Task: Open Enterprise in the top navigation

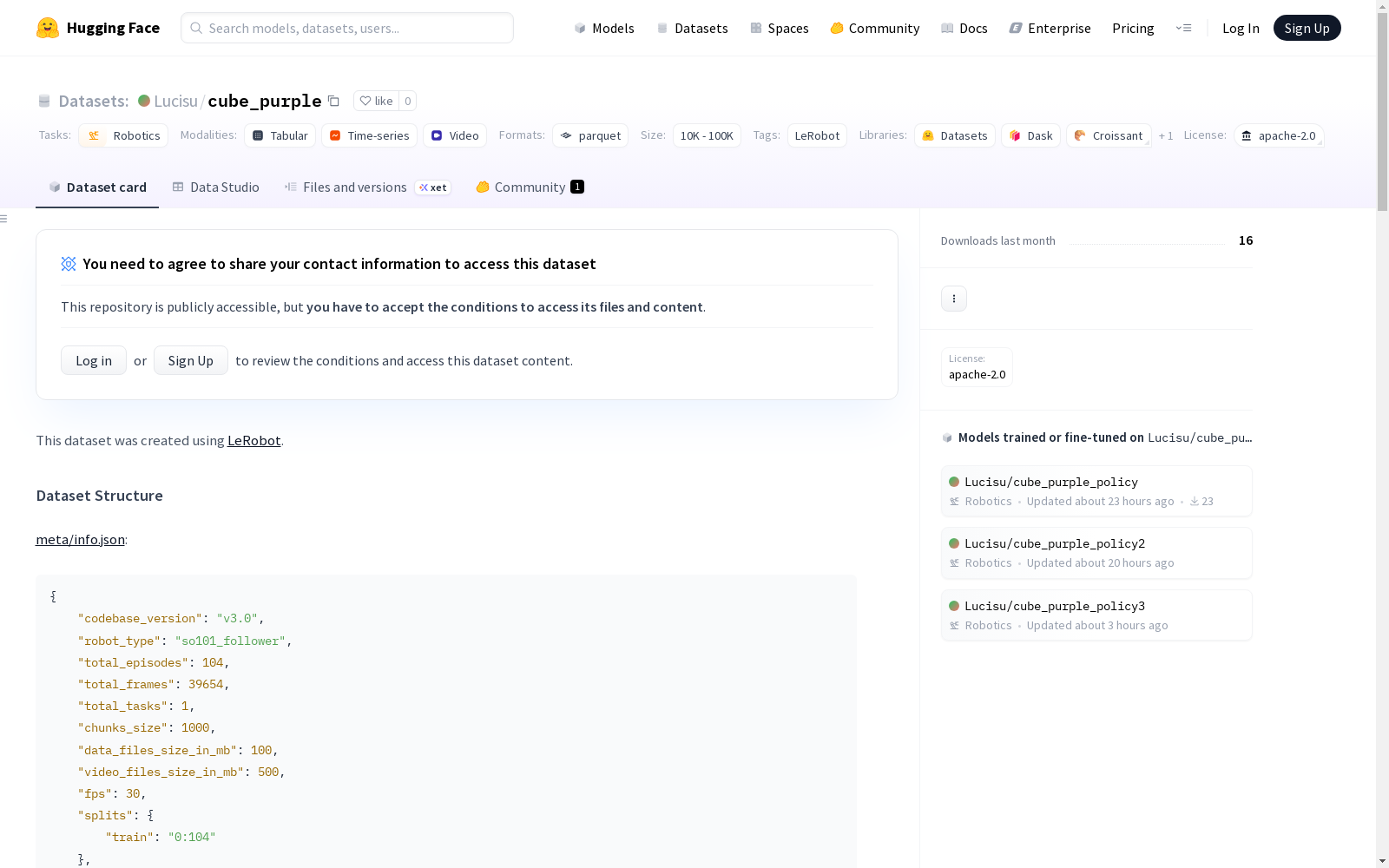Action: (x=1050, y=28)
